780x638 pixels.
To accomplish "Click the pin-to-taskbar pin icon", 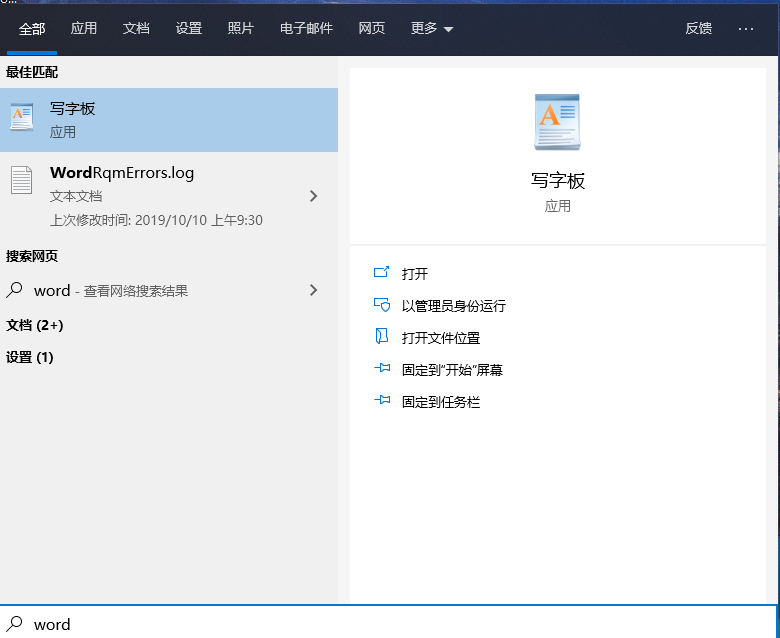I will (x=382, y=400).
